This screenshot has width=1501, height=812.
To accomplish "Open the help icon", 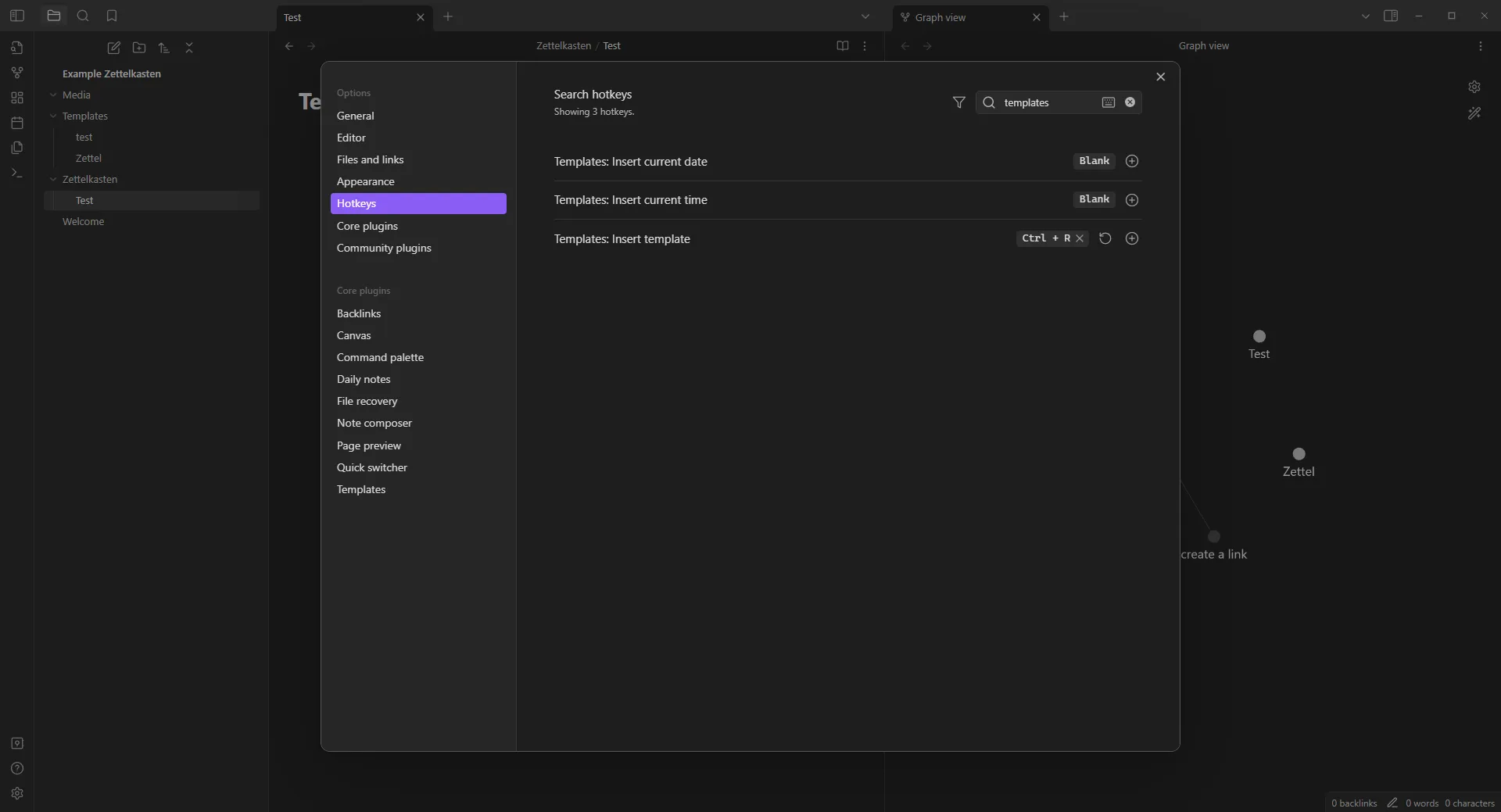I will [17, 768].
